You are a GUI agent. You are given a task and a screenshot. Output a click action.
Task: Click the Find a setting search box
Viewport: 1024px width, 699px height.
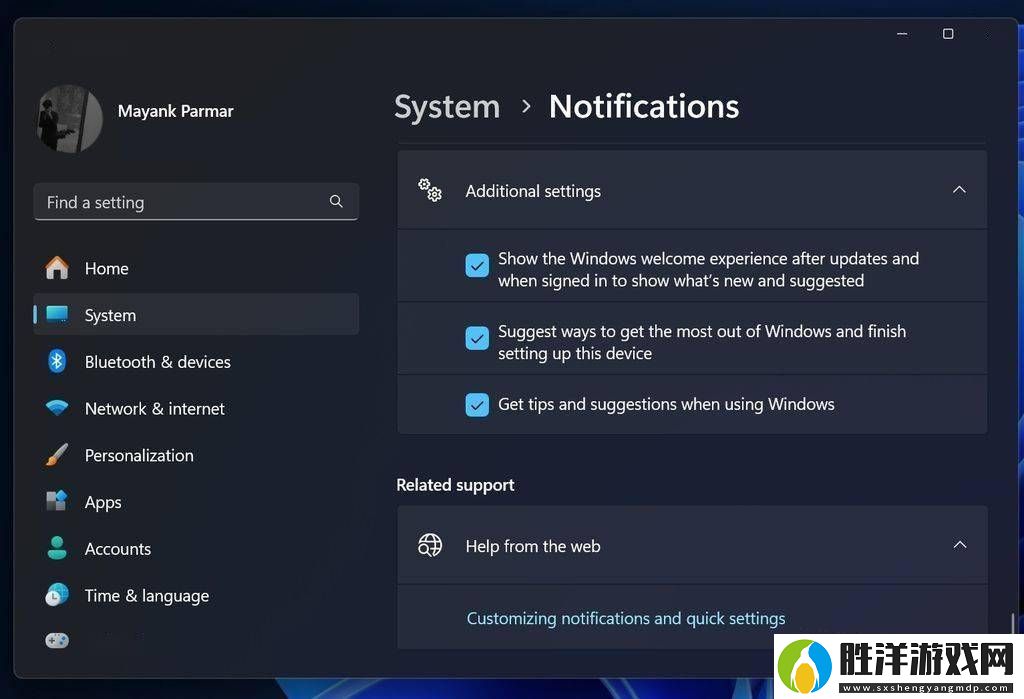pyautogui.click(x=196, y=202)
